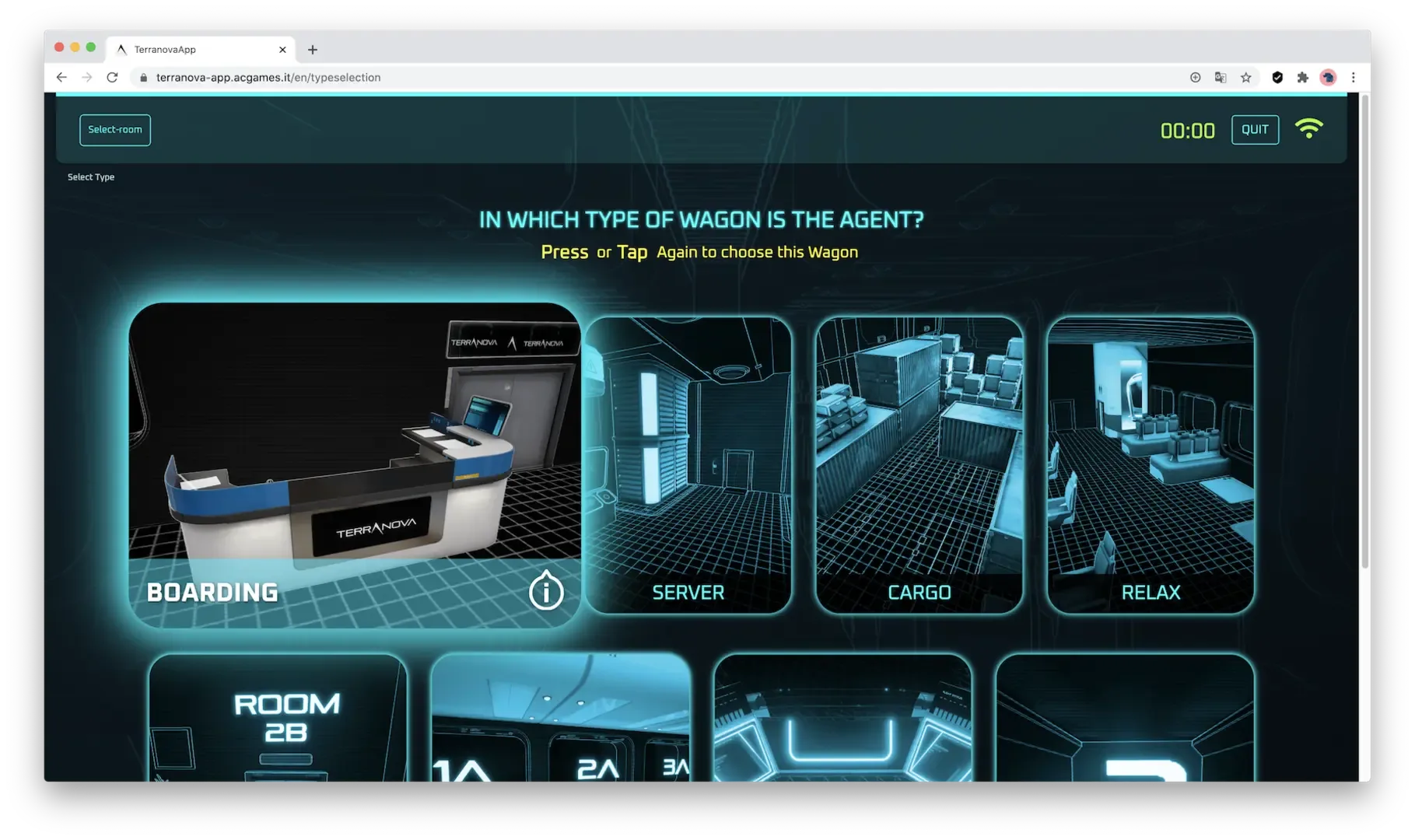Open a new browser tab
Screen dimensions: 1415x840
point(313,50)
